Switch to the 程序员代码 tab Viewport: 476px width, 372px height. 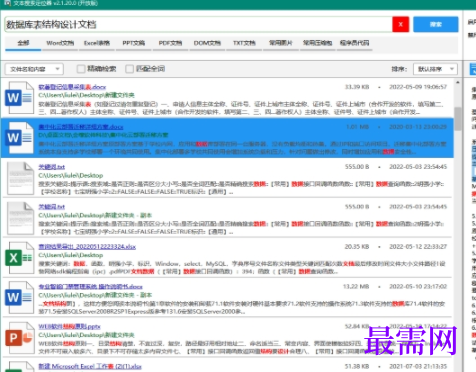pos(354,43)
